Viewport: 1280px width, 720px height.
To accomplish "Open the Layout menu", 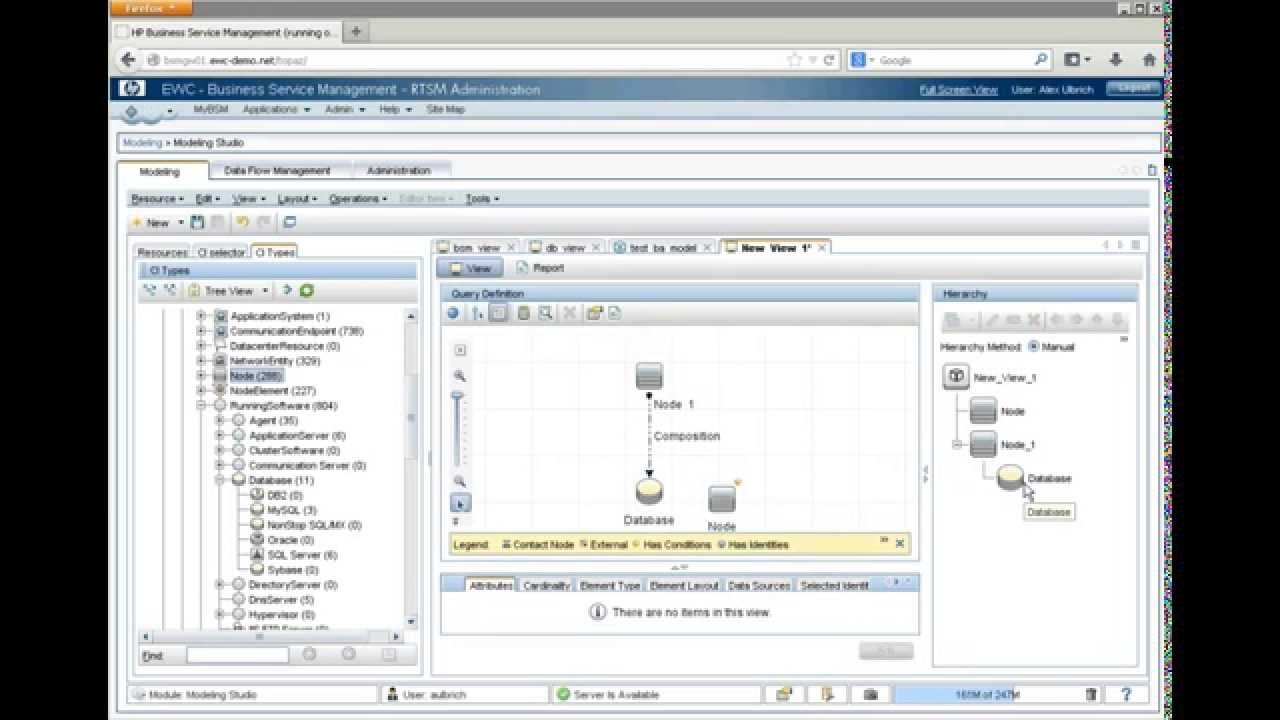I will pyautogui.click(x=297, y=199).
